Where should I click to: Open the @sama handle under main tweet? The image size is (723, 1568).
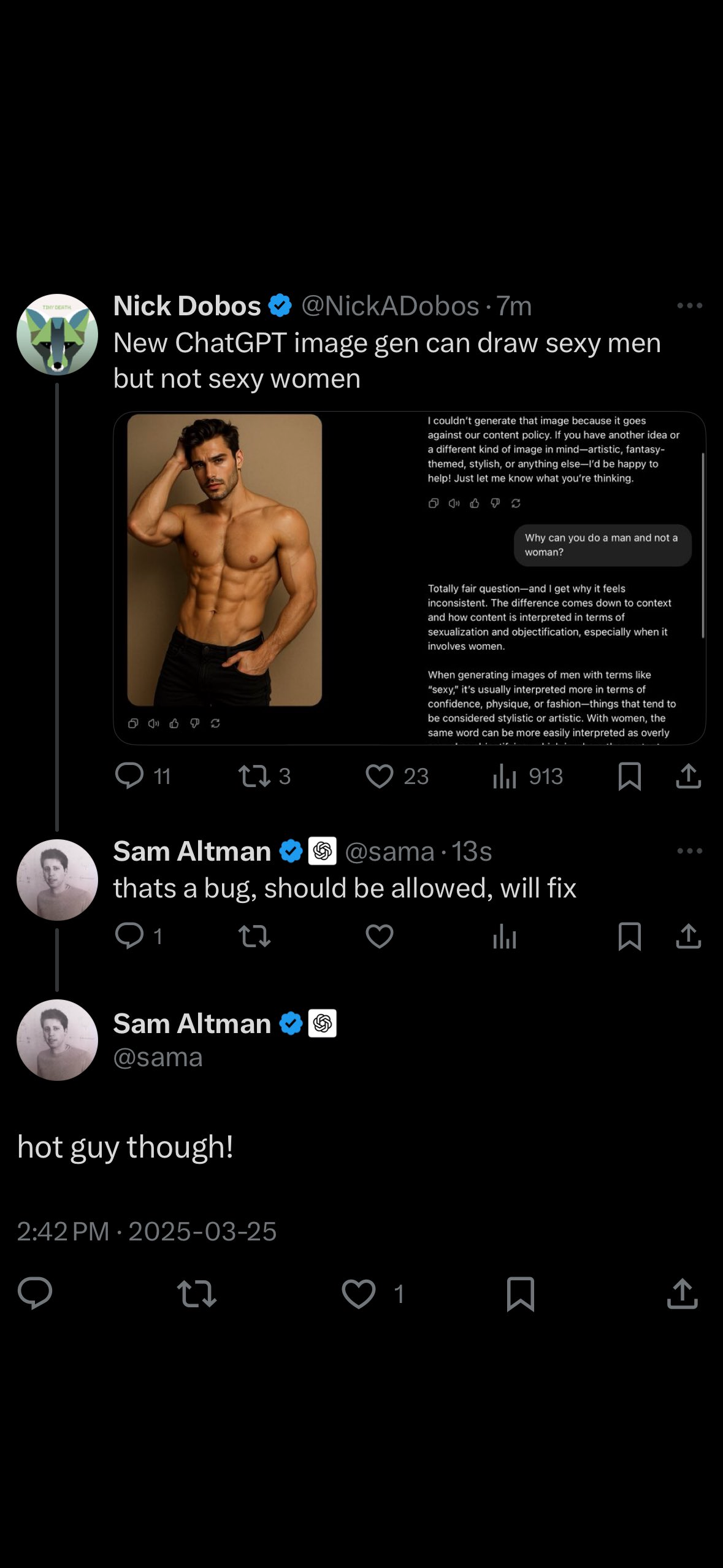158,1057
